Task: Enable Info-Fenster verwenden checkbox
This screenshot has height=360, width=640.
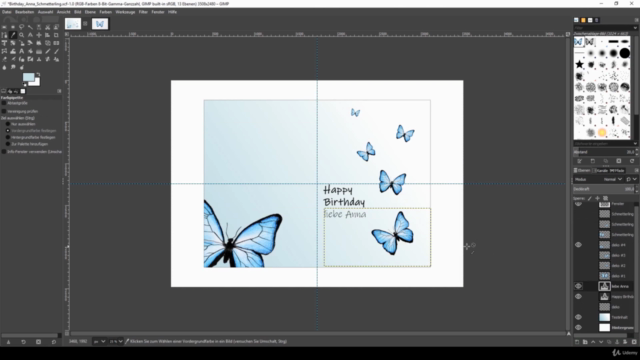Action: tap(4, 151)
